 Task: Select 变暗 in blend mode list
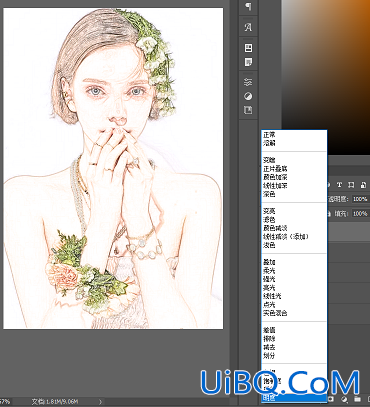pyautogui.click(x=269, y=160)
